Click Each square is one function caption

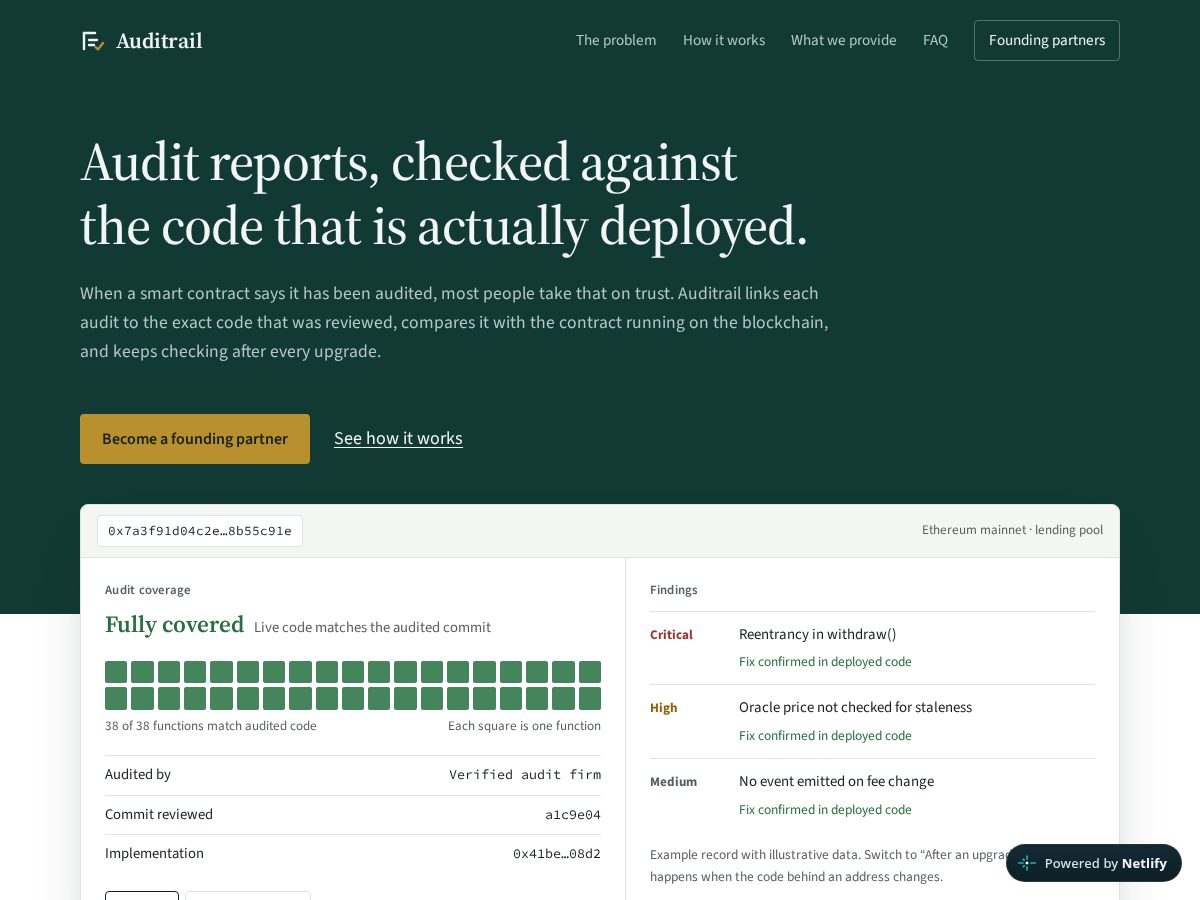pyautogui.click(x=524, y=726)
